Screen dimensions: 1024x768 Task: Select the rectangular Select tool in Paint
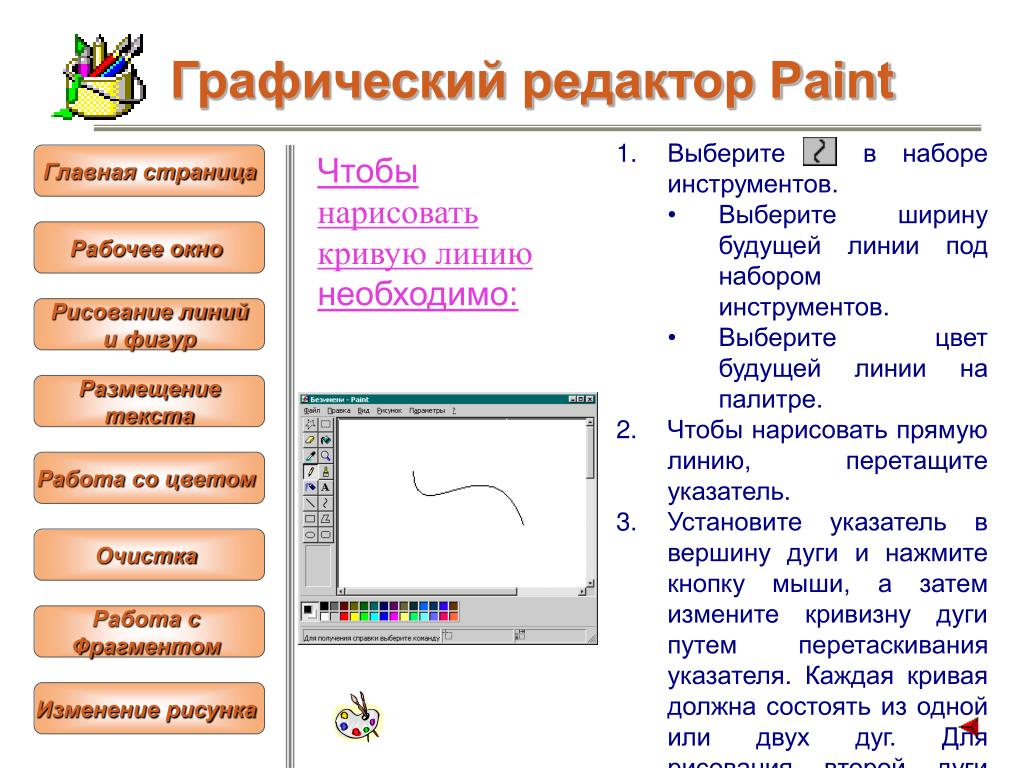[x=325, y=424]
